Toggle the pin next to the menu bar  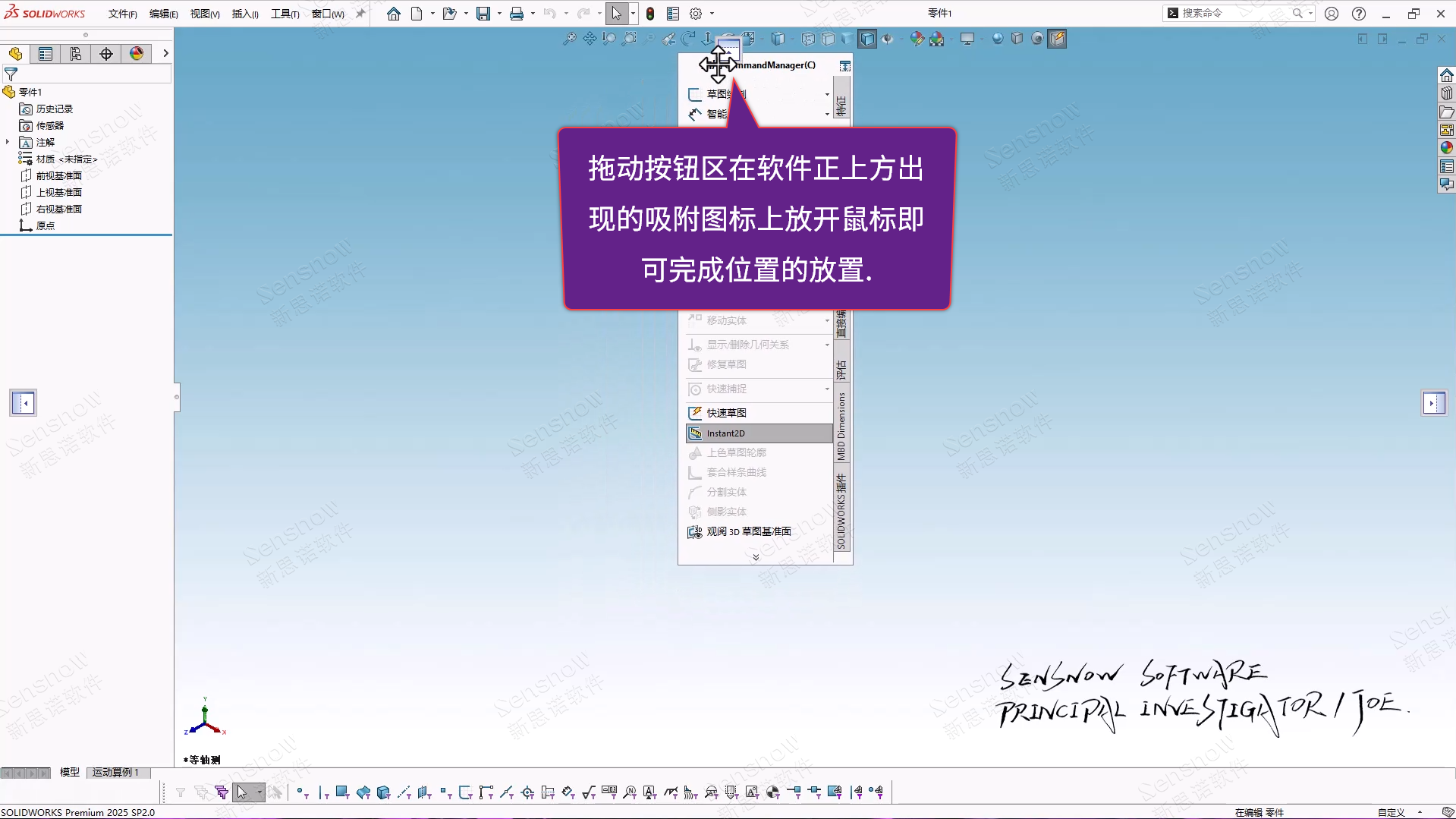point(360,14)
